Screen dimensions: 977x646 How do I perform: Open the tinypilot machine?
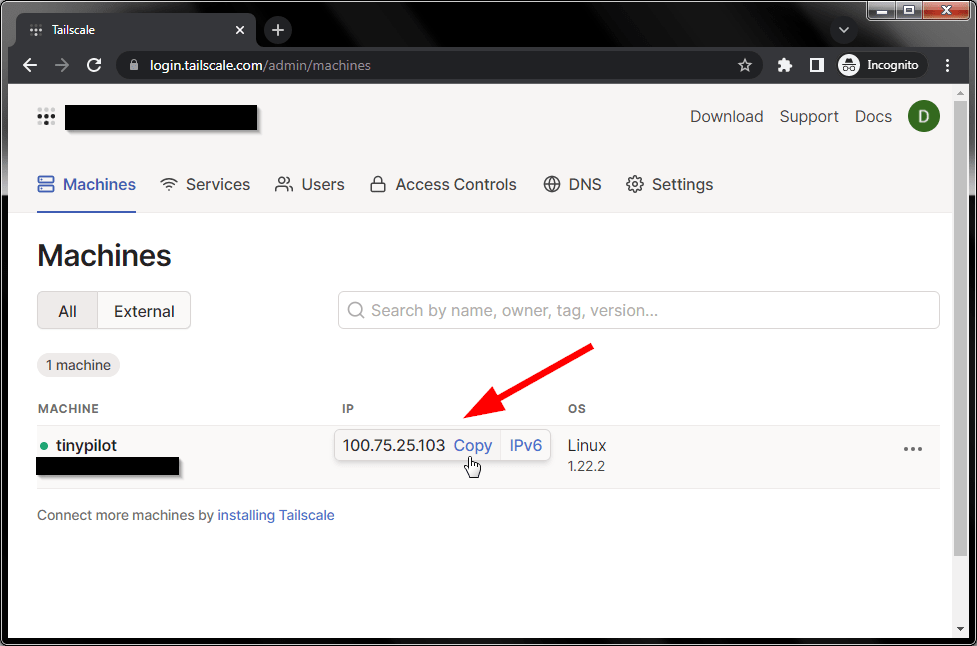[86, 445]
